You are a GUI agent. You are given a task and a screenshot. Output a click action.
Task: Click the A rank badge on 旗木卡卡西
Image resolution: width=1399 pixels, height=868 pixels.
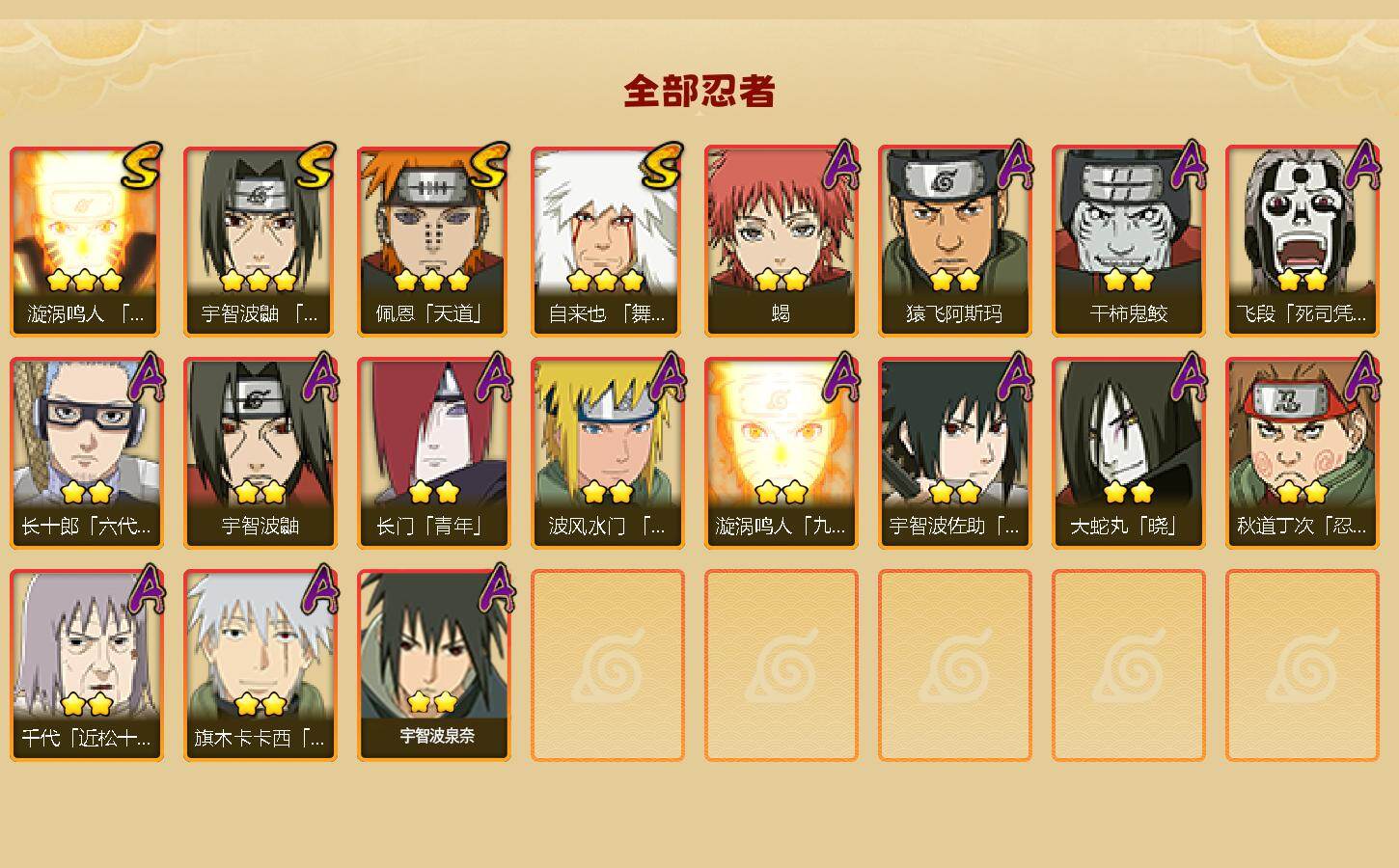tap(319, 588)
